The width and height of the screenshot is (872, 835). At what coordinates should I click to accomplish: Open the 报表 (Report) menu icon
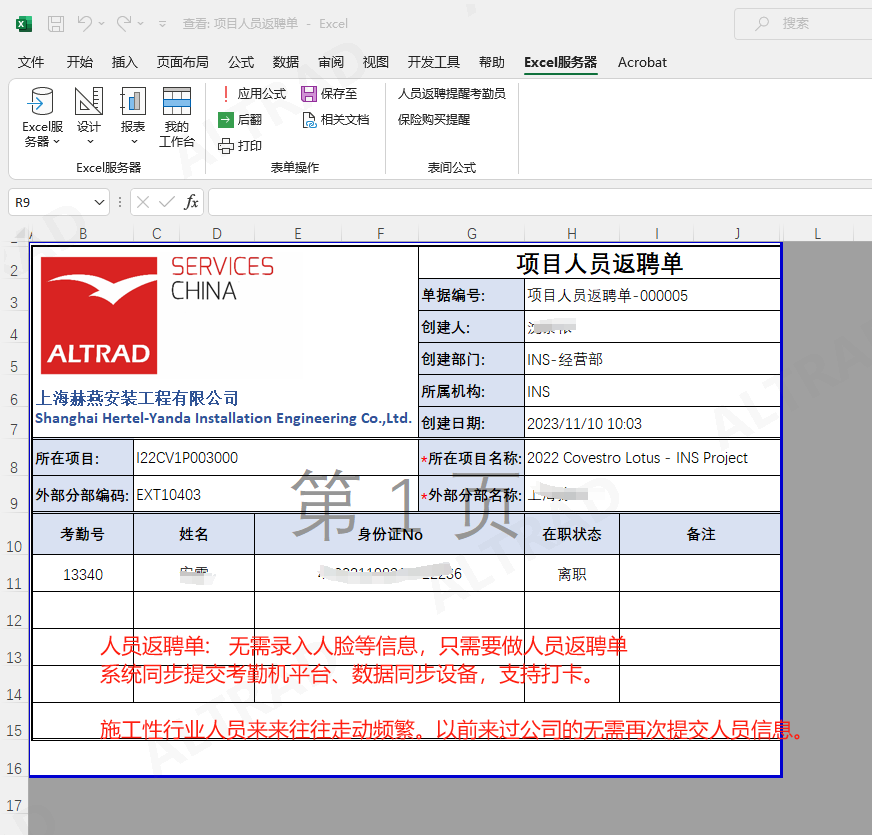coord(133,102)
